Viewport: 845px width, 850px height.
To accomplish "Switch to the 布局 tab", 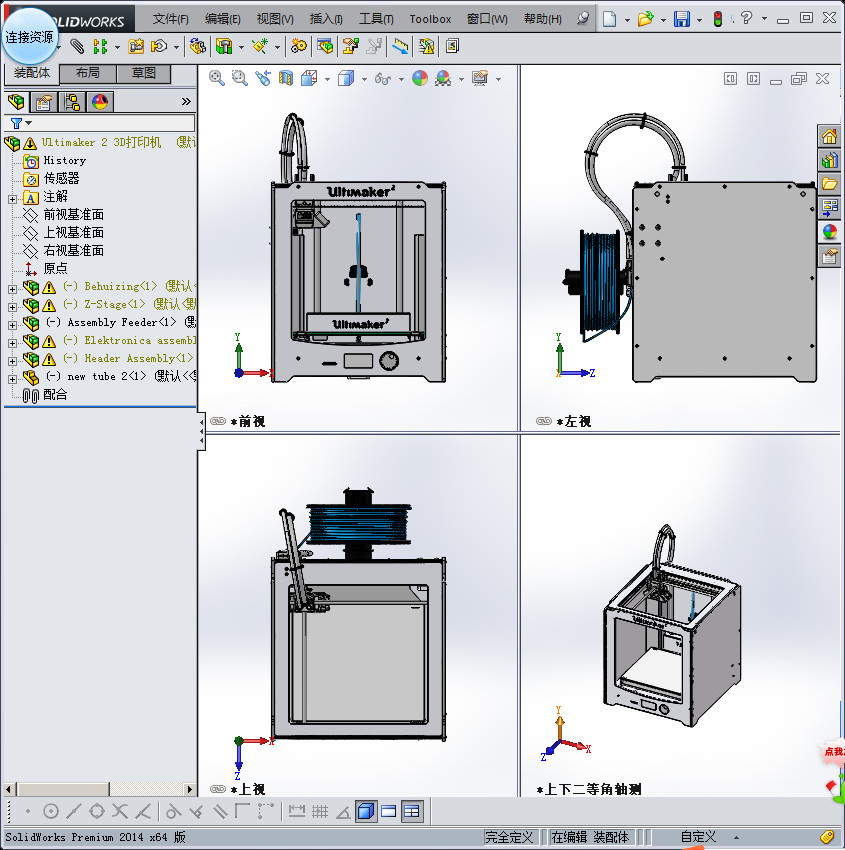I will (87, 73).
